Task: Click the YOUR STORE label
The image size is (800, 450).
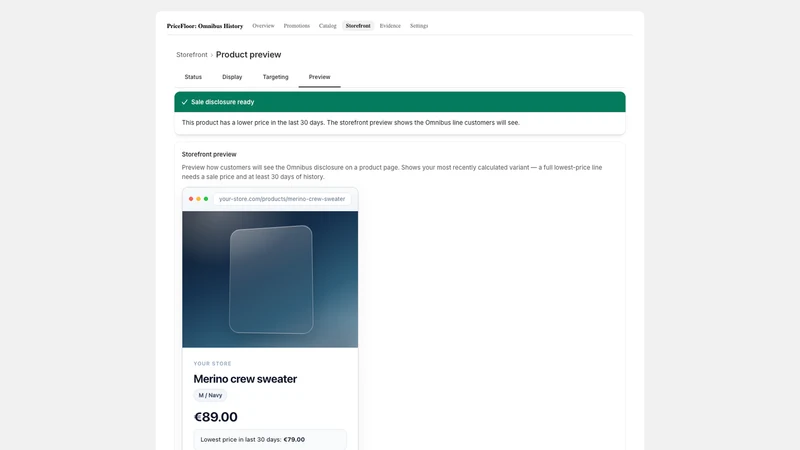Action: (212, 364)
